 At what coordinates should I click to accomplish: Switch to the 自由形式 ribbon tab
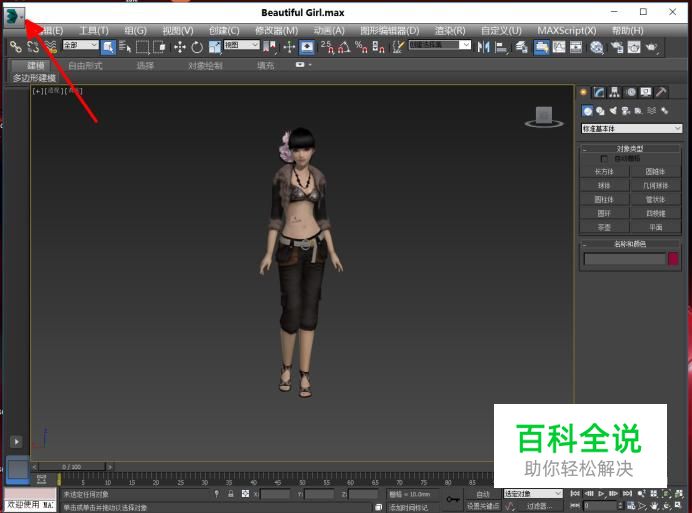coord(84,65)
